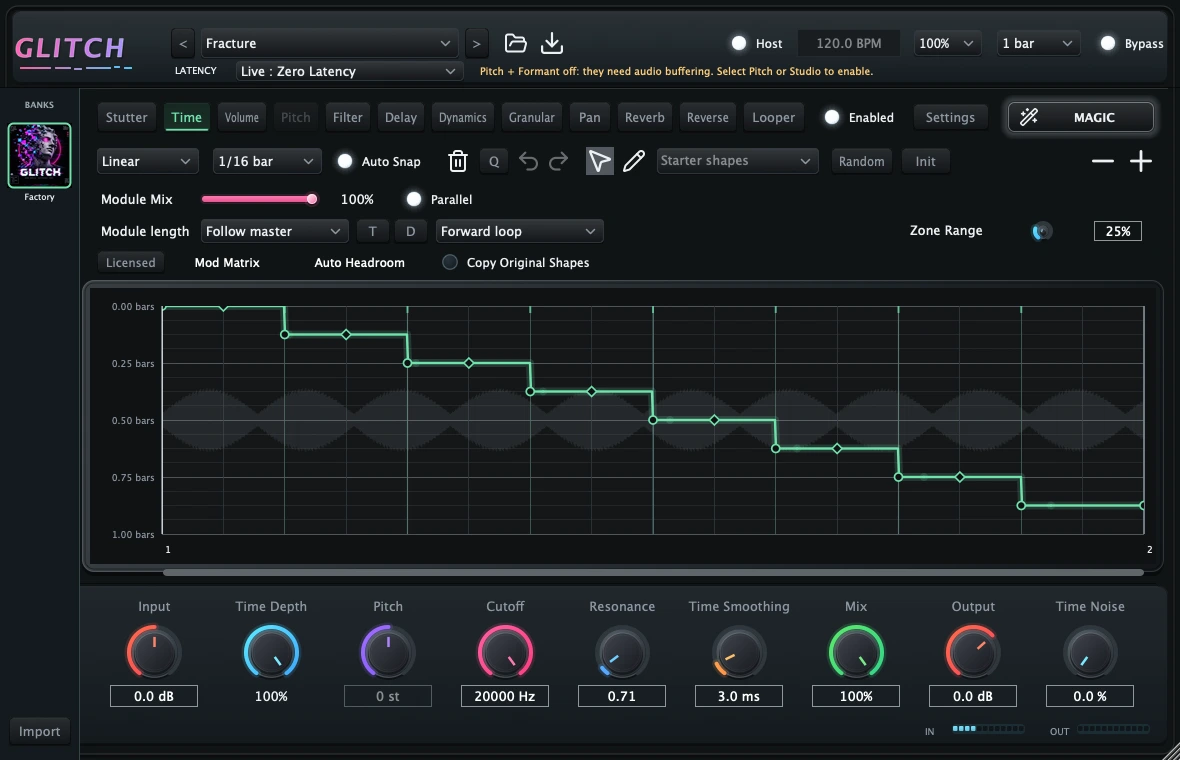Click the T module length button
This screenshot has height=760, width=1180.
tap(373, 231)
